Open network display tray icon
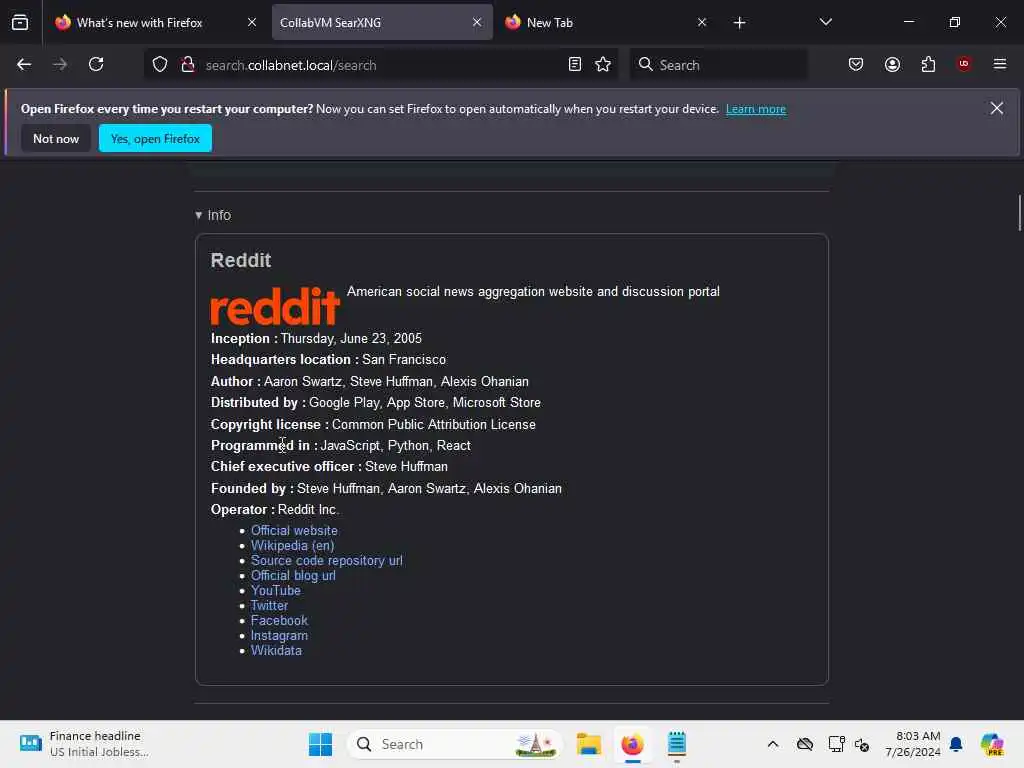The height and width of the screenshot is (768, 1024). point(835,744)
